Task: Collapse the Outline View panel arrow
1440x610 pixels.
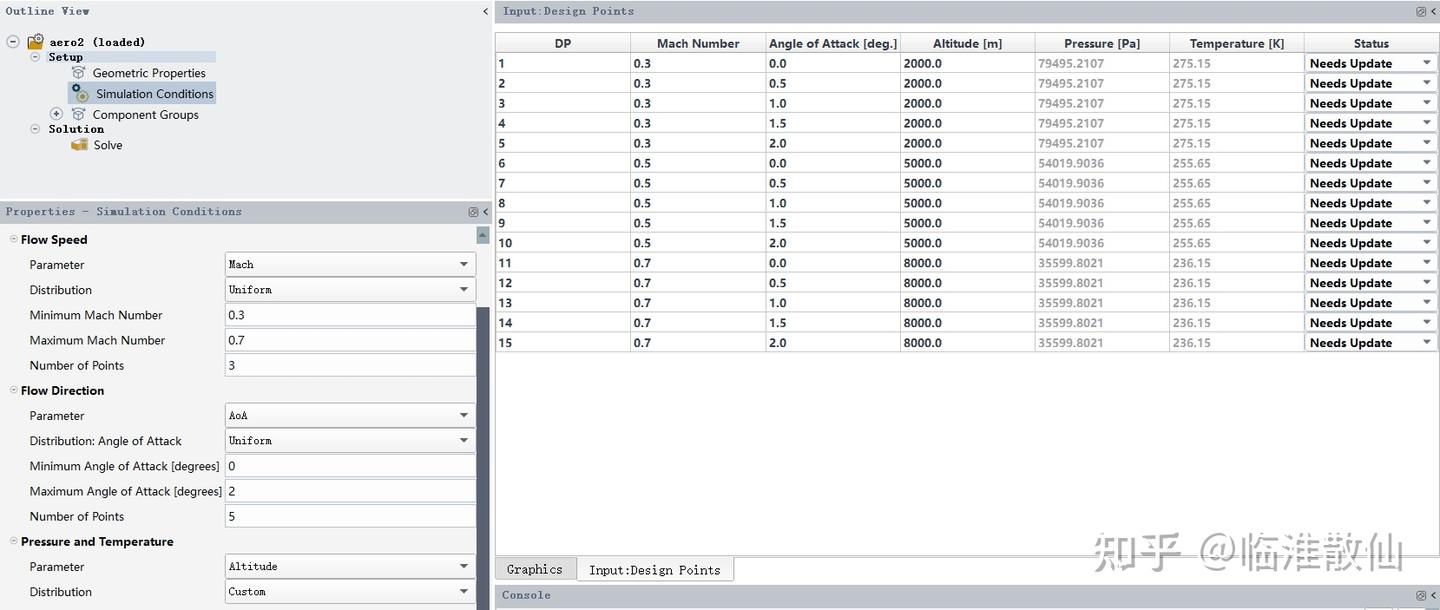Action: [486, 12]
